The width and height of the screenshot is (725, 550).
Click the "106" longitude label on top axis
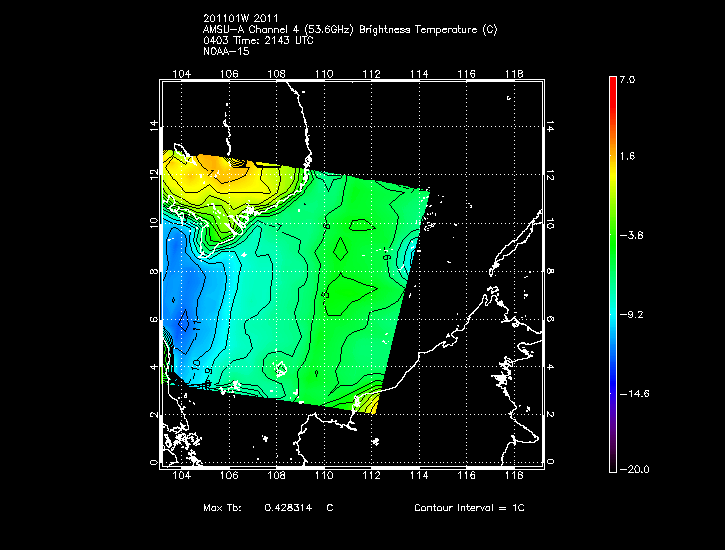(229, 74)
